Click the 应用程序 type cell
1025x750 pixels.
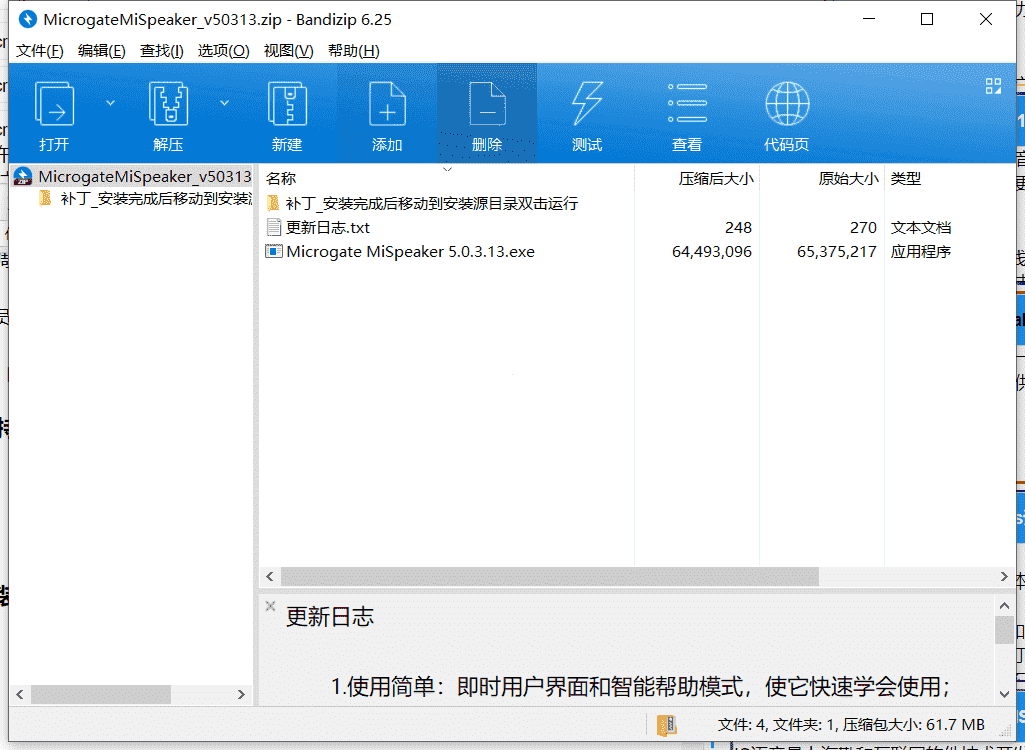(920, 252)
